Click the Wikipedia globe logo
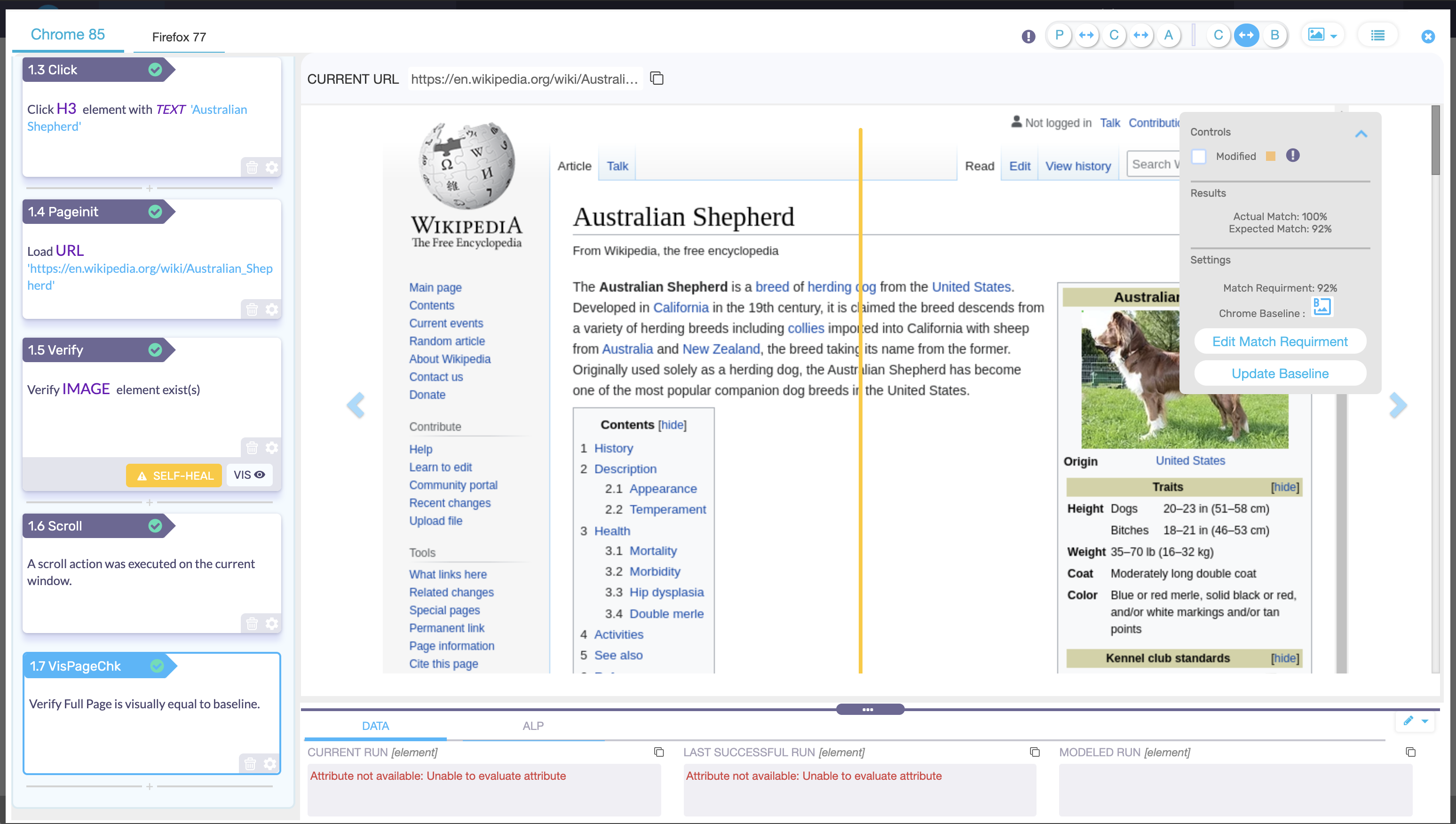The width and height of the screenshot is (1456, 824). (467, 166)
